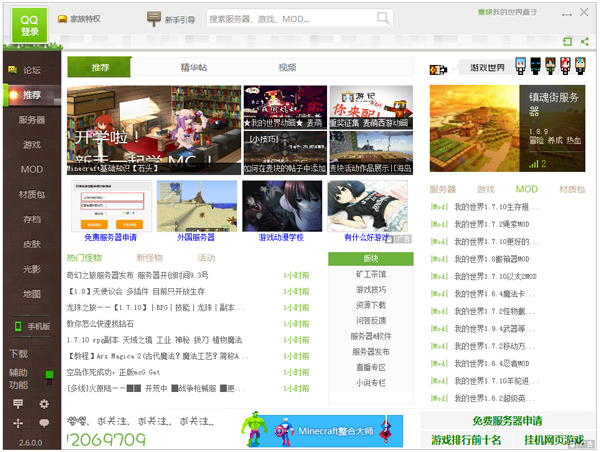Screen dimensions: 600x452
Task: Select the 新怪物 list tab
Action: [x=150, y=258]
